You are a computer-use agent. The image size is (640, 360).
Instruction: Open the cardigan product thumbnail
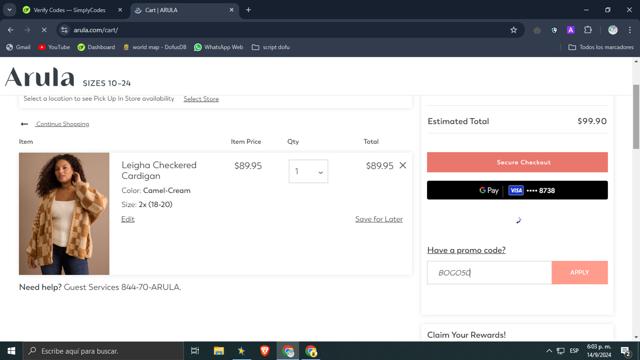64,213
